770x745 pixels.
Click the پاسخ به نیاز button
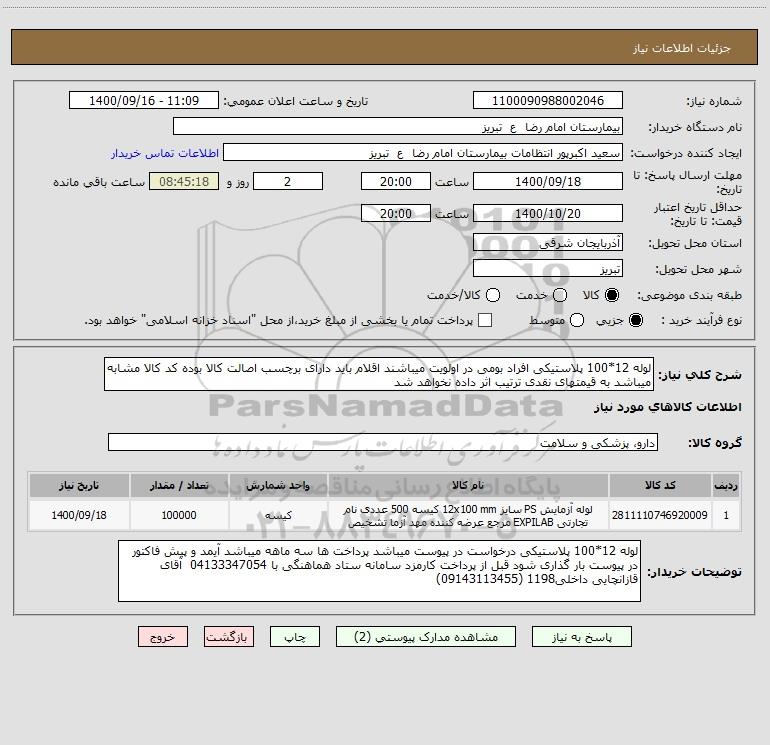[582, 637]
